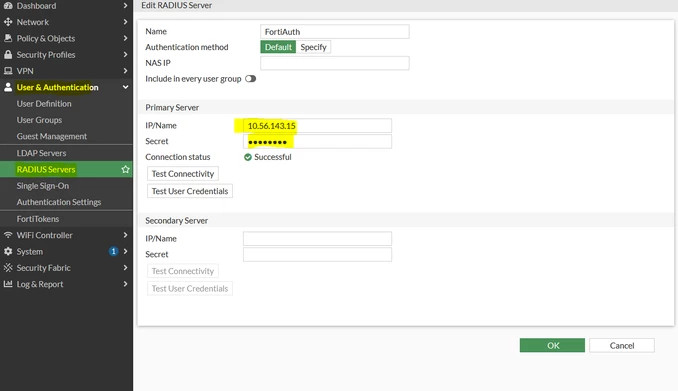This screenshot has width=678, height=391.
Task: Open RADIUS Servers page
Action: click(66, 169)
